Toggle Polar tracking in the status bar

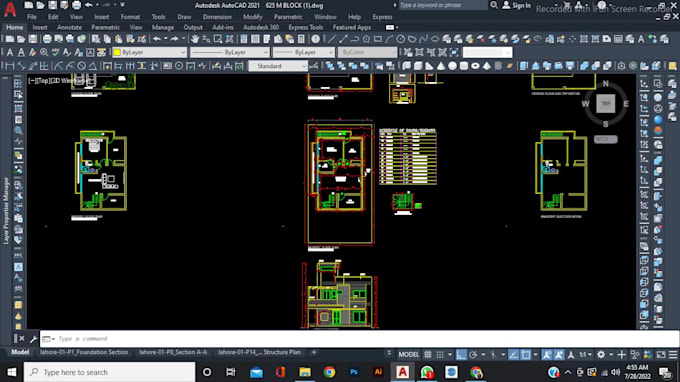pyautogui.click(x=473, y=355)
